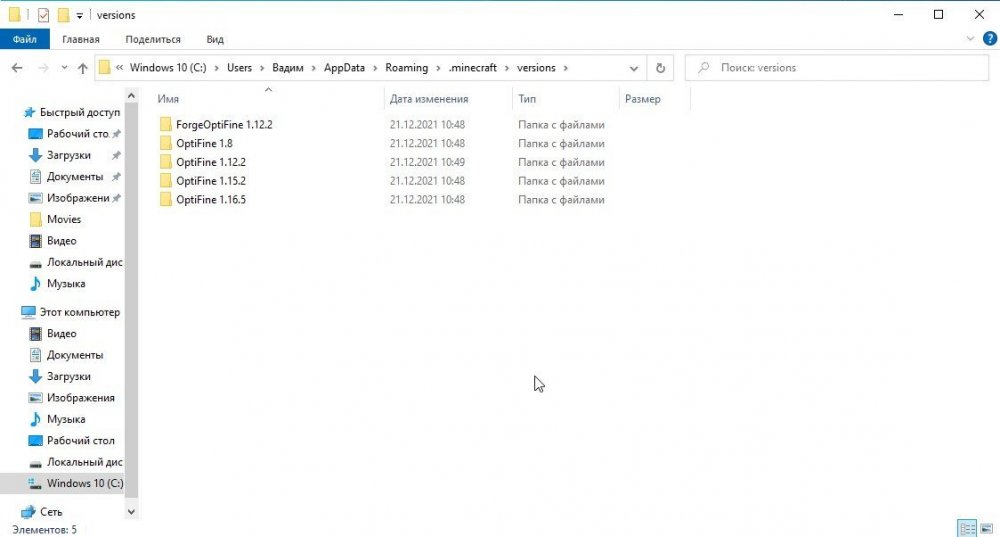Open Видео under quick access

tap(61, 241)
